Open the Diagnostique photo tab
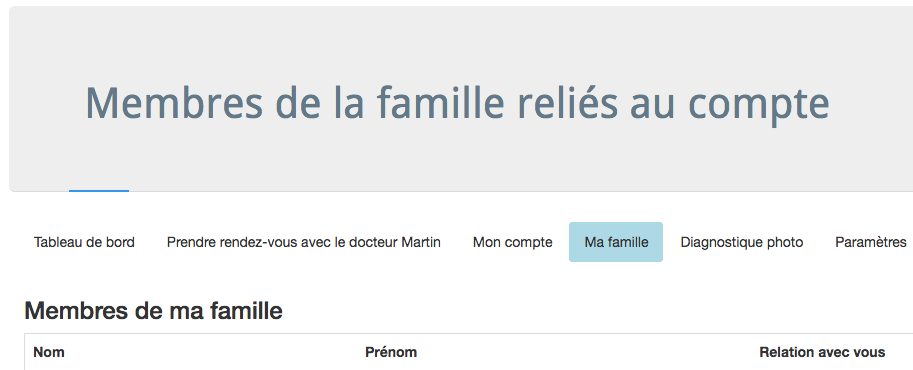 [x=742, y=242]
